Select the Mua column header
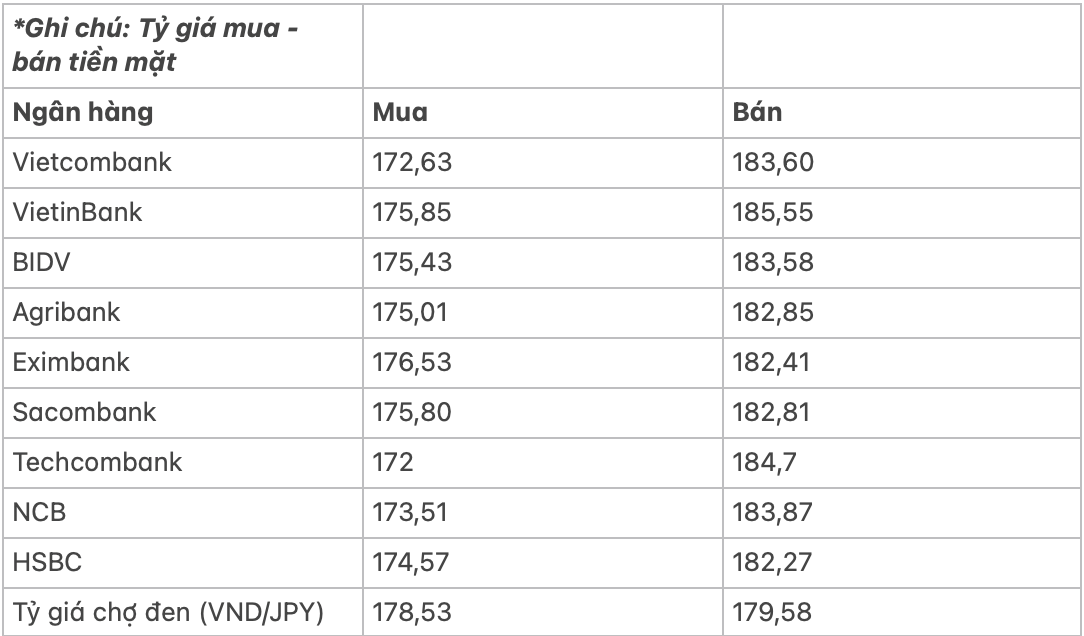Viewport: 1084px width, 636px height. click(x=400, y=112)
